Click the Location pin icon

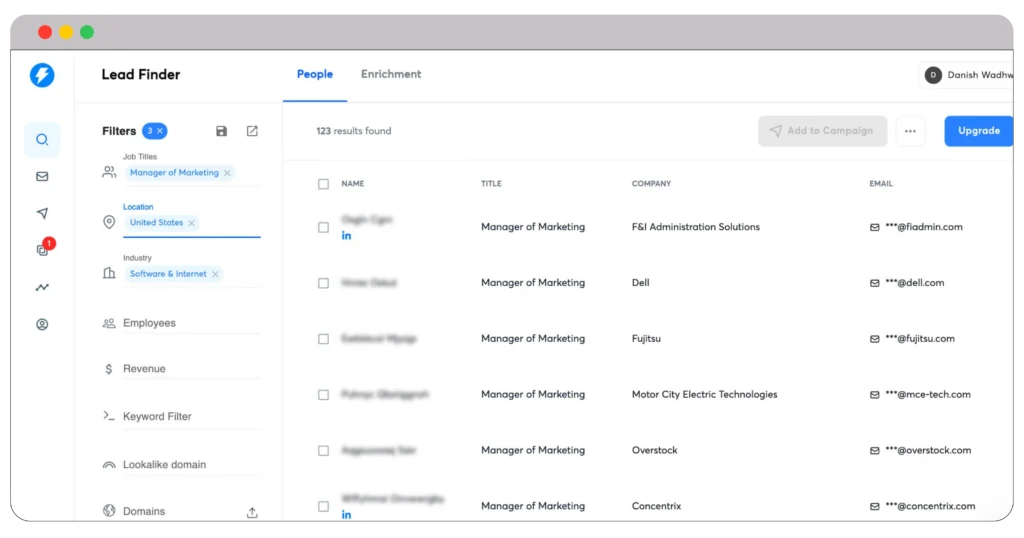pos(109,222)
